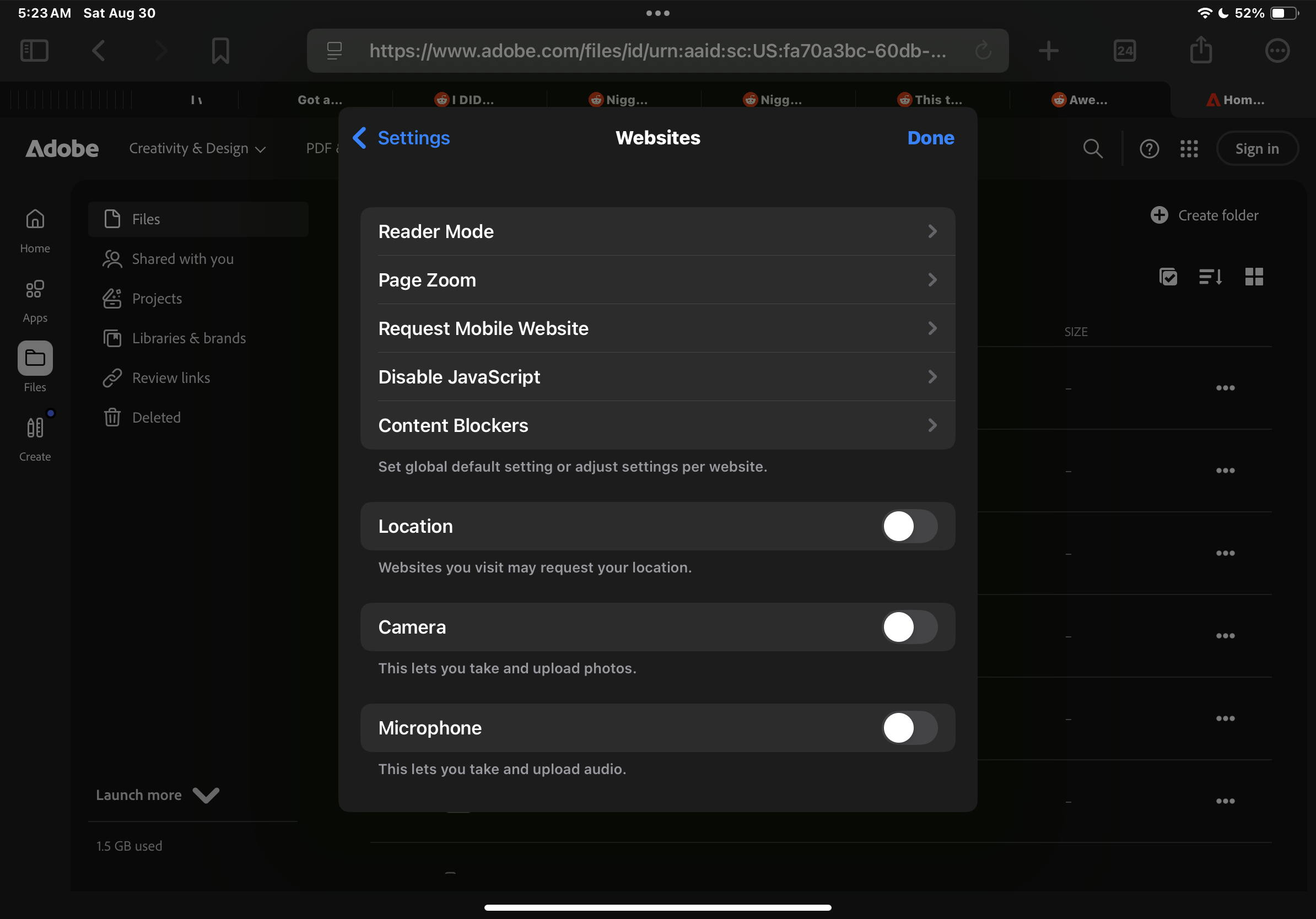The width and height of the screenshot is (1316, 919).
Task: Enable the Camera toggle
Action: (x=909, y=627)
